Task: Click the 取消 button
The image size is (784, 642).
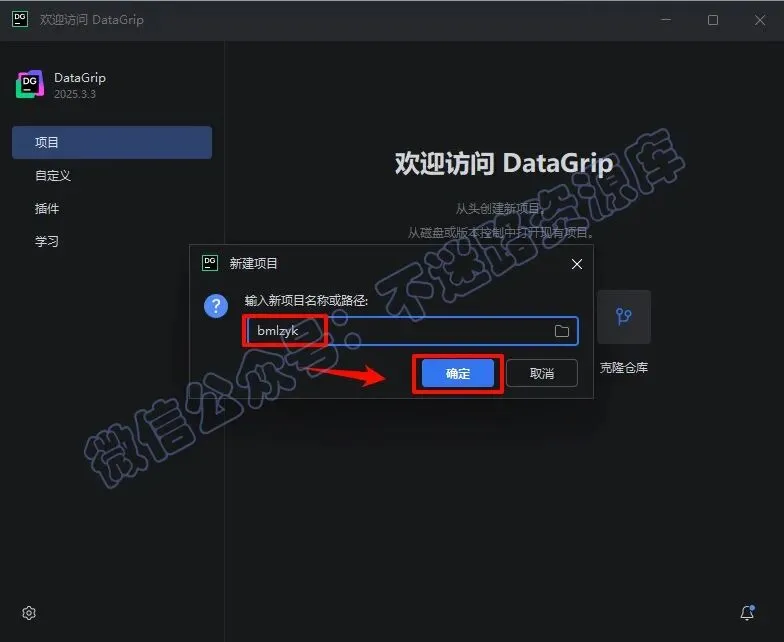Action: coord(542,373)
